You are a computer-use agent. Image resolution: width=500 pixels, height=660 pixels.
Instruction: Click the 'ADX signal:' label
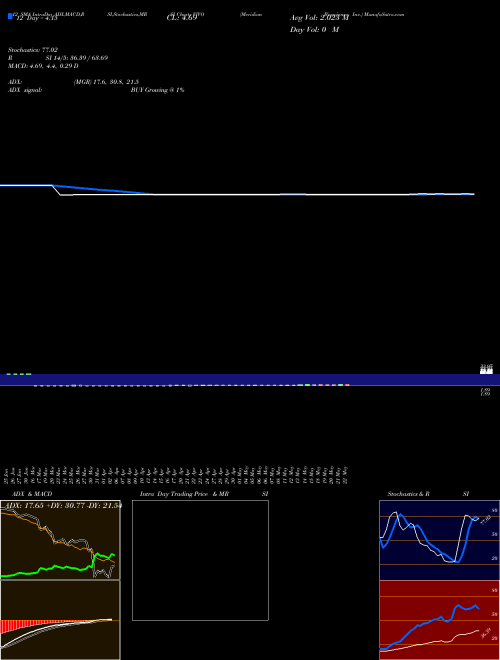[x=25, y=90]
